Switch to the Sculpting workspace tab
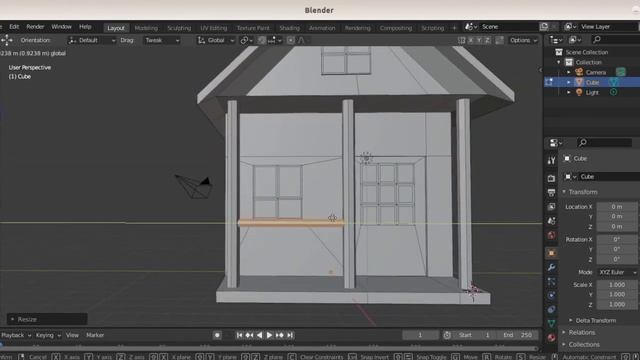640x360 pixels. point(179,28)
